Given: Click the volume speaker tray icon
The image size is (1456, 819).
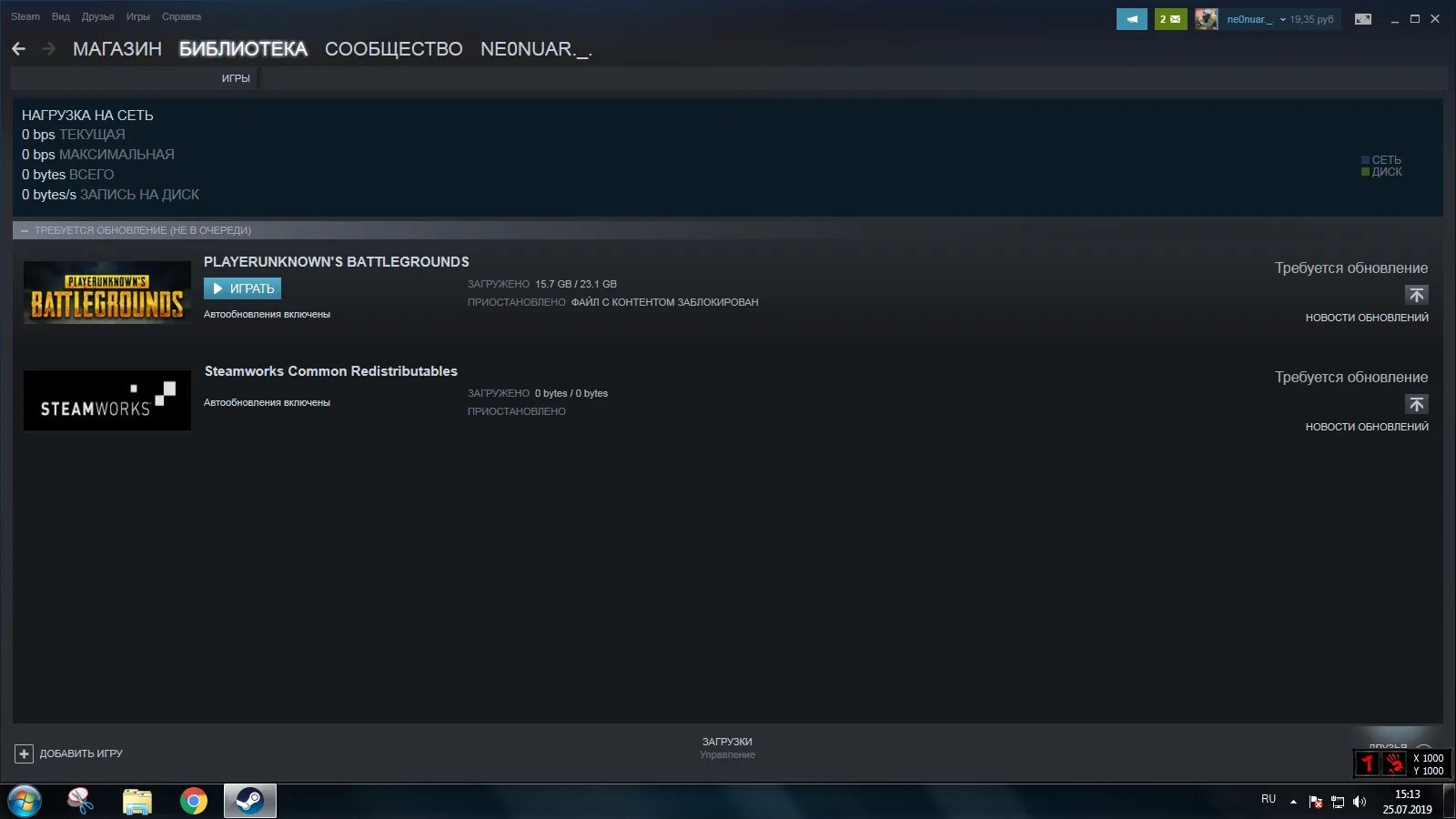Looking at the screenshot, I should pyautogui.click(x=1360, y=802).
